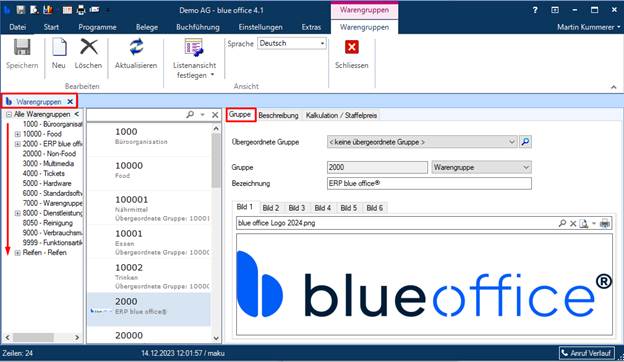Close the view with red Schliessen icon
This screenshot has width=624, height=362.
tap(351, 47)
